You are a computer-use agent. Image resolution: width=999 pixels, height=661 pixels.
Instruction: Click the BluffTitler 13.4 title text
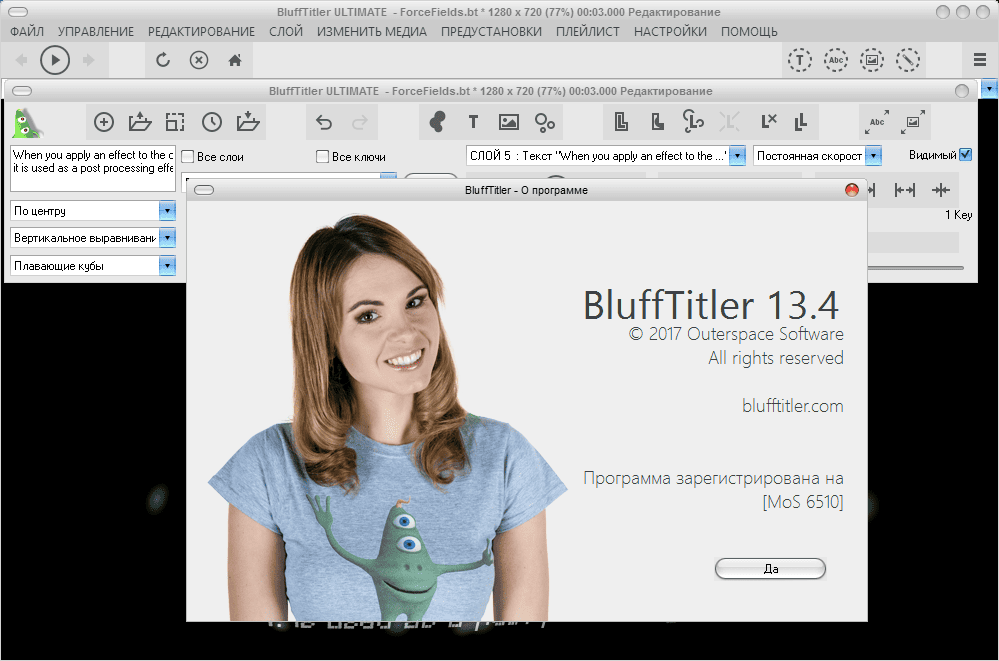pos(711,305)
